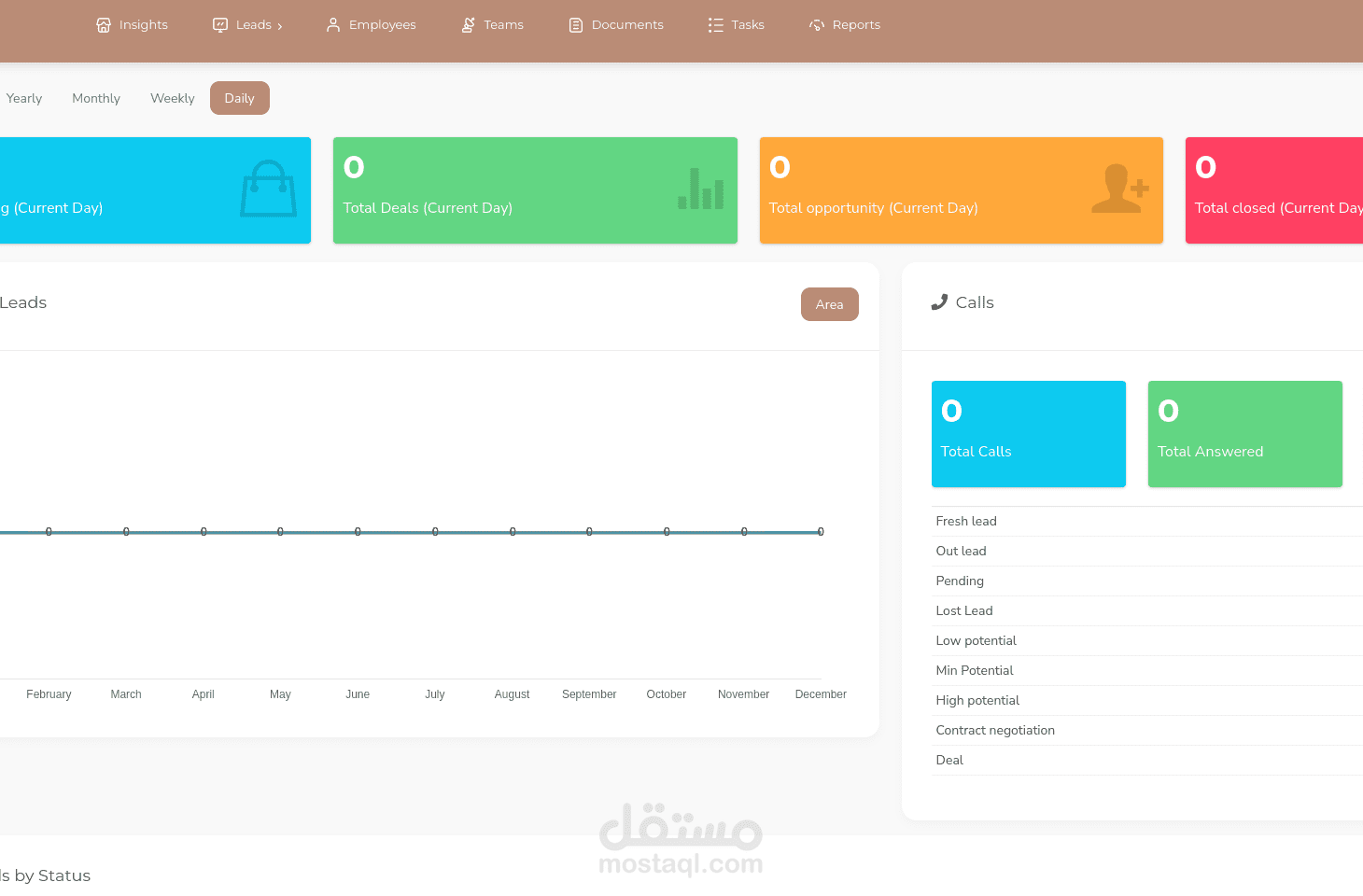Click the December chart data point
The height and width of the screenshot is (896, 1363).
pyautogui.click(x=821, y=532)
